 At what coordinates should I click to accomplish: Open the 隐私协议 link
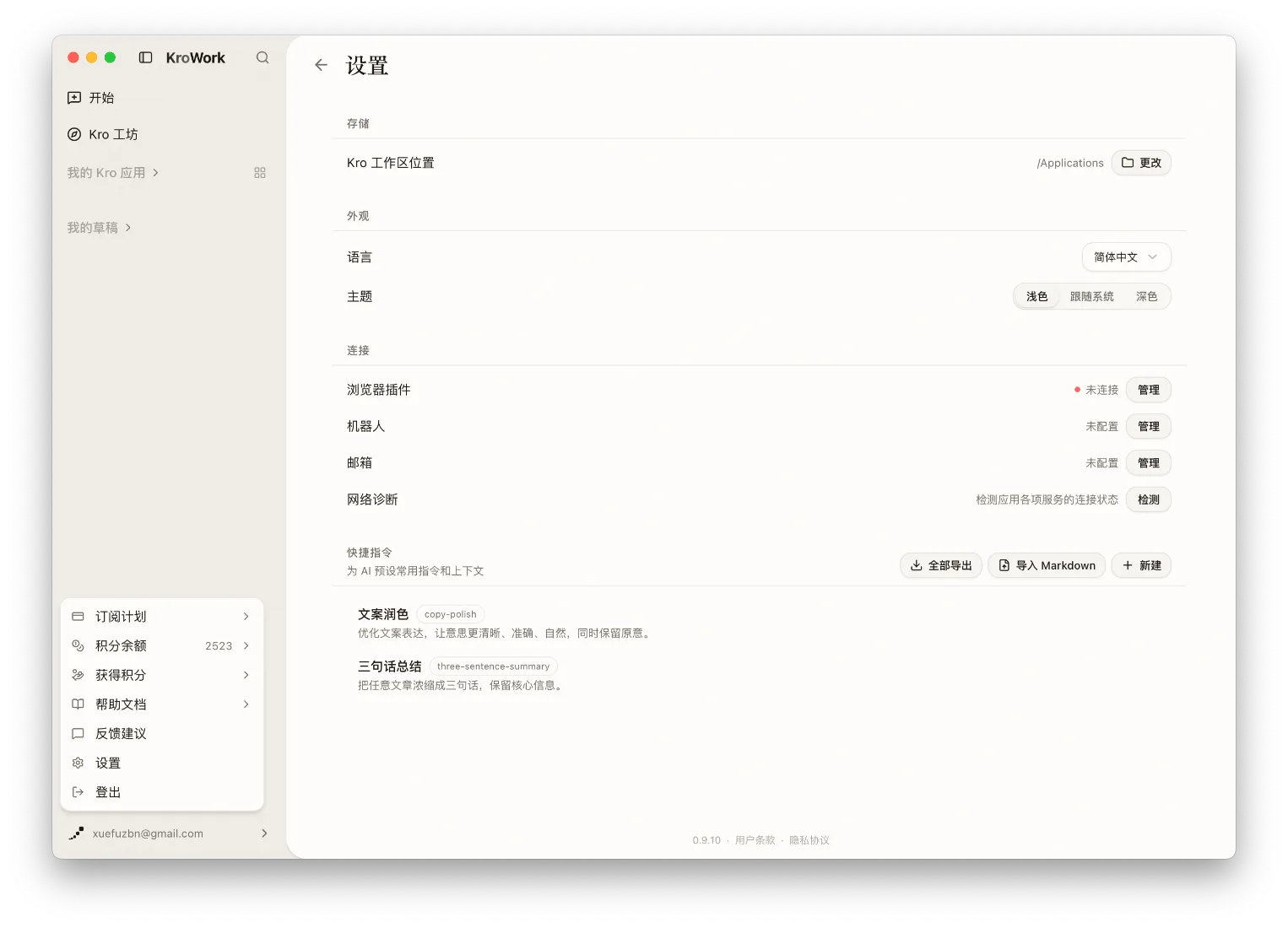pyautogui.click(x=809, y=840)
